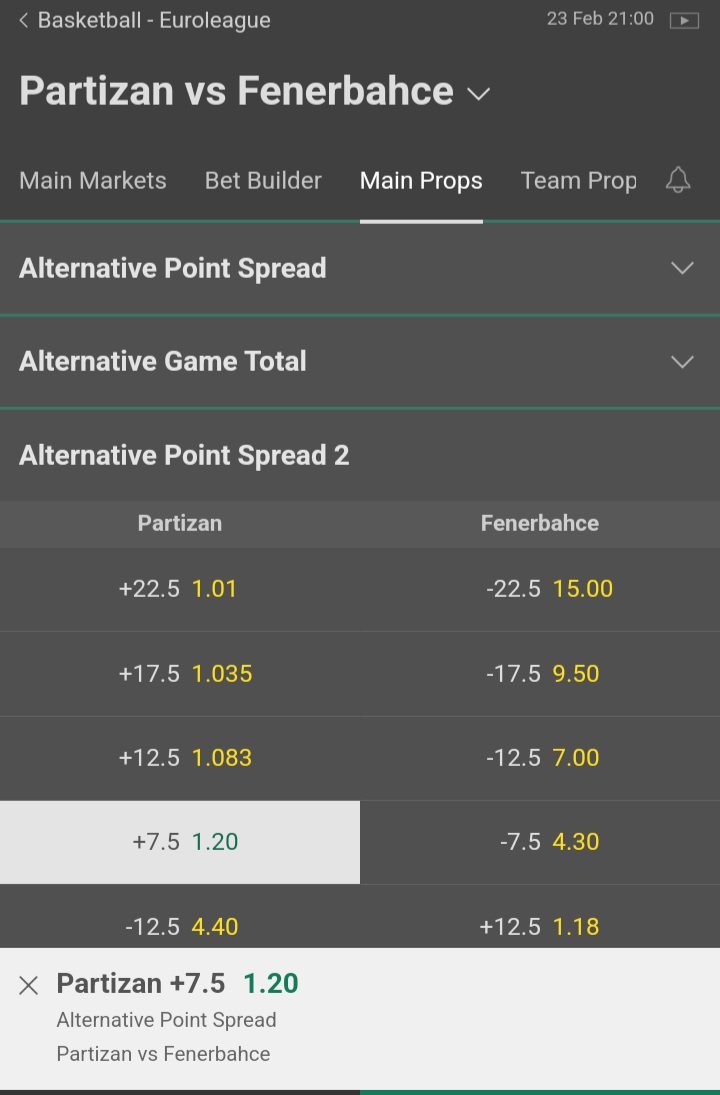
Task: Select Partizan +22.5 at 1.01 odds
Action: click(180, 589)
